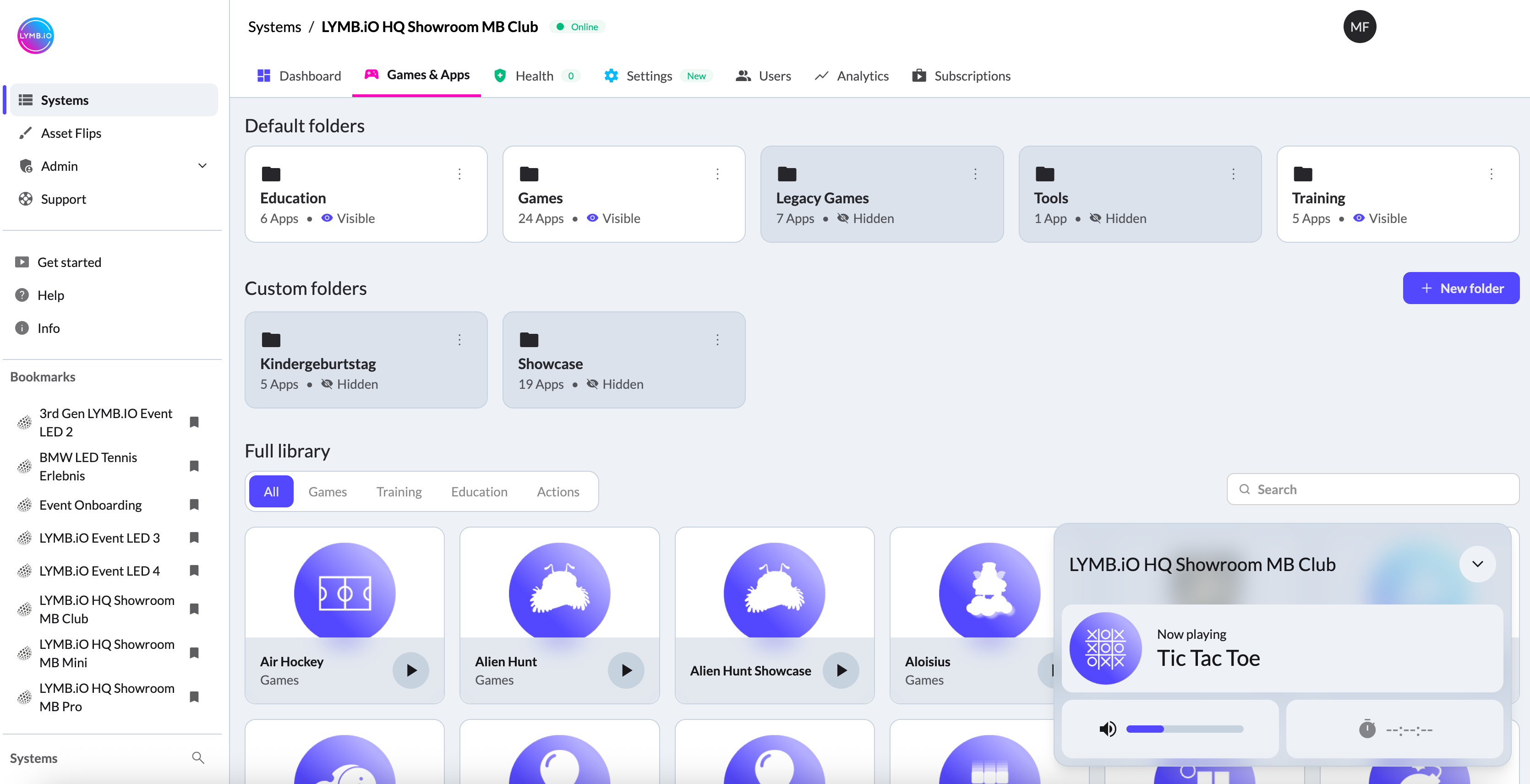Viewport: 1530px width, 784px height.
Task: Select the Education filter in Full library
Action: (479, 491)
